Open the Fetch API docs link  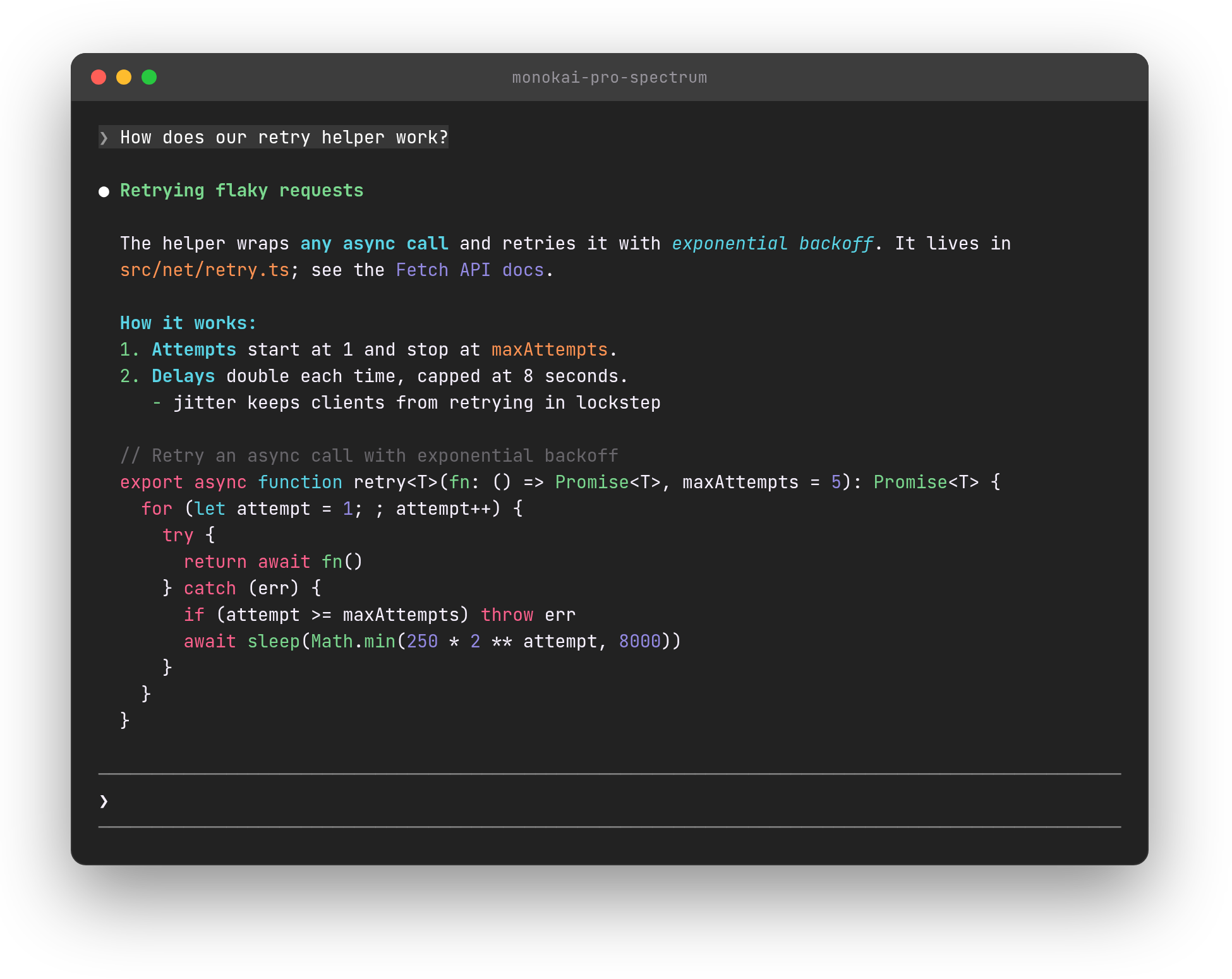point(469,270)
